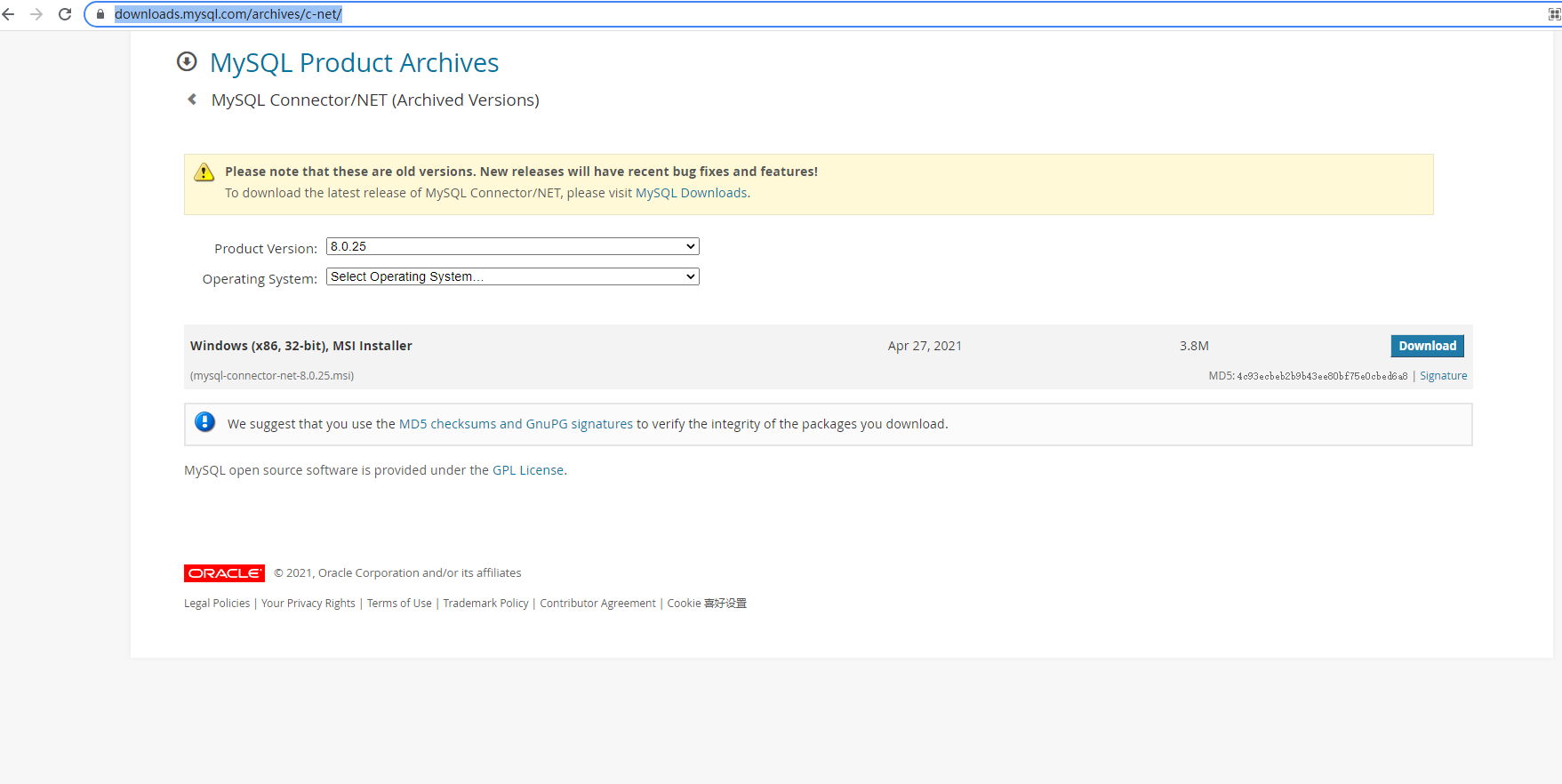The width and height of the screenshot is (1562, 784).
Task: Click the red Oracle logo
Action: click(x=224, y=573)
